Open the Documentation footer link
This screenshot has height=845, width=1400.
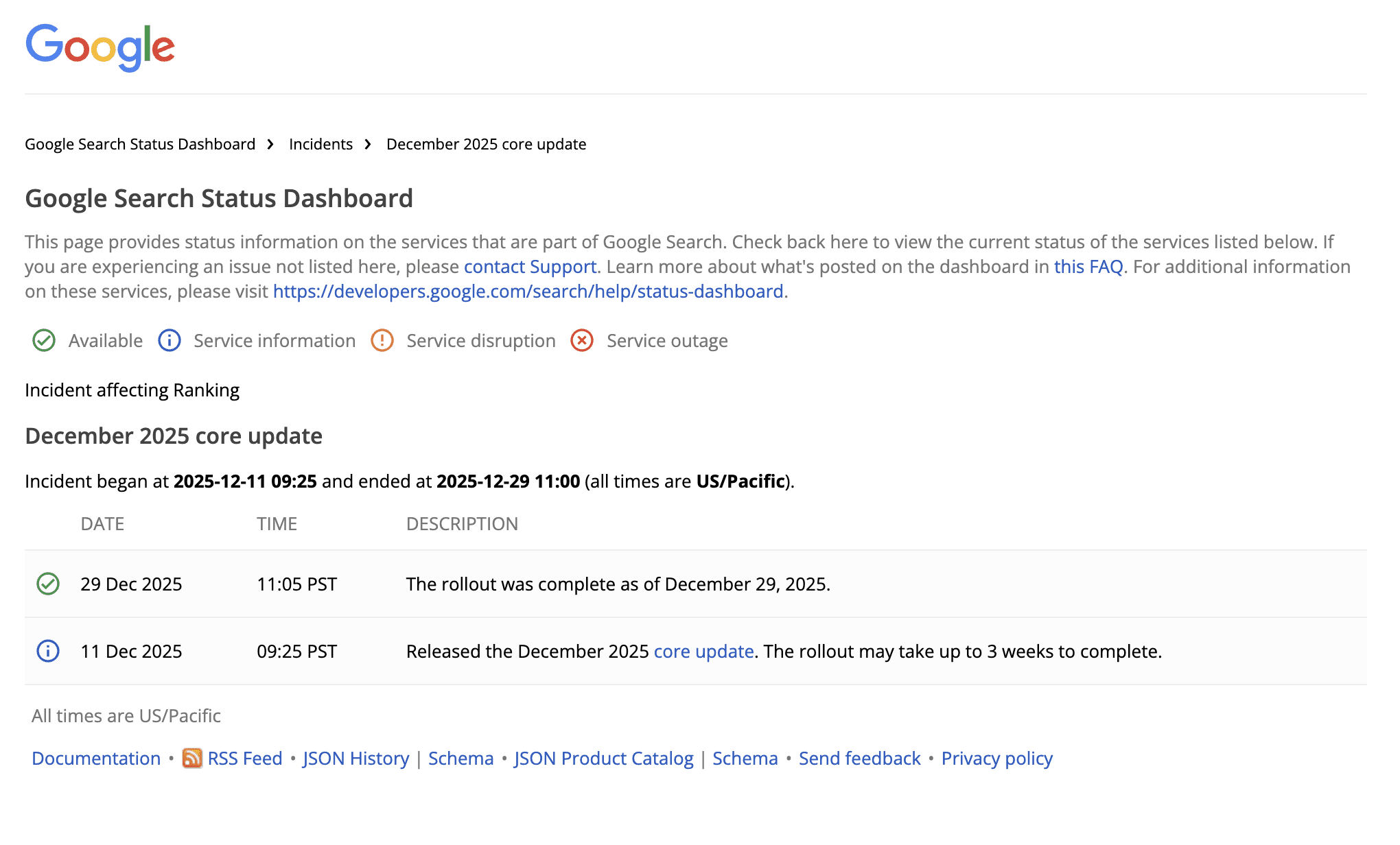point(96,758)
